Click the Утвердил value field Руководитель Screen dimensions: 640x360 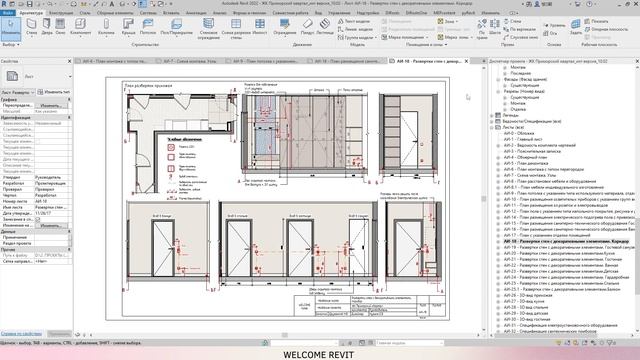coord(51,178)
